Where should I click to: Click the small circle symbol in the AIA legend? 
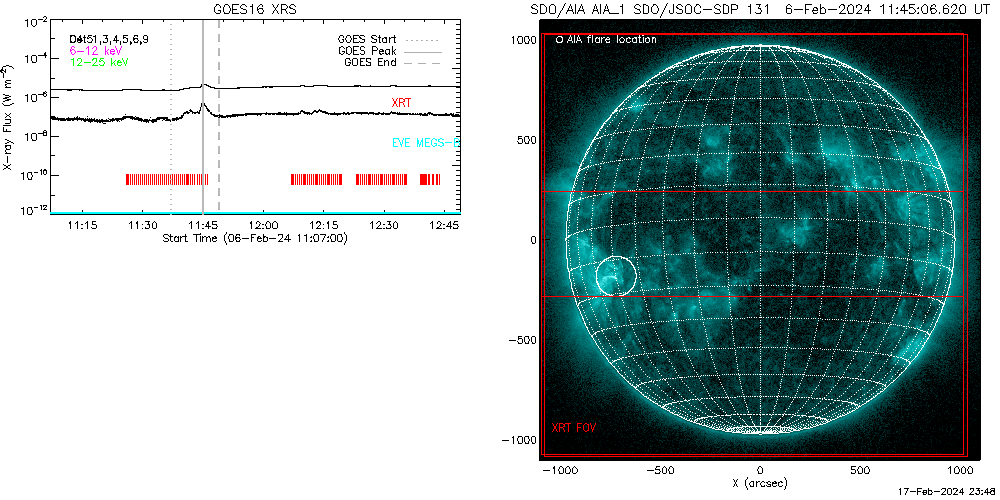click(x=559, y=40)
